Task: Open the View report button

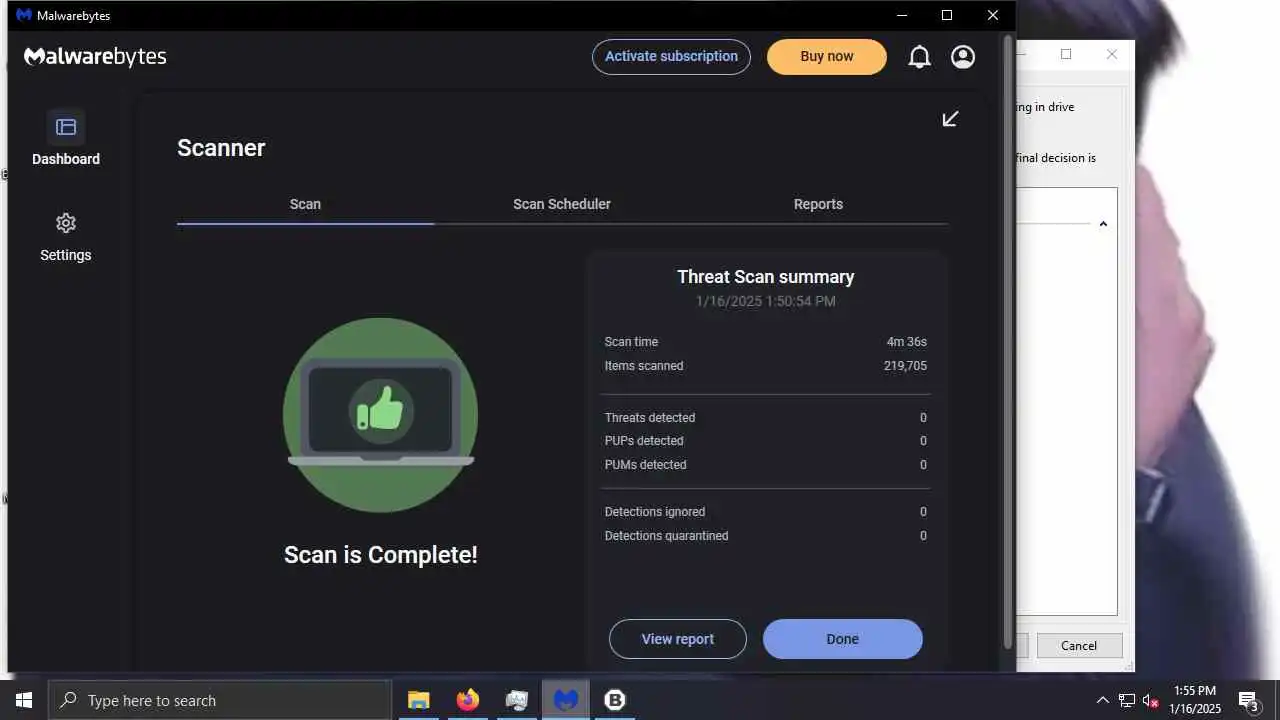Action: 678,639
